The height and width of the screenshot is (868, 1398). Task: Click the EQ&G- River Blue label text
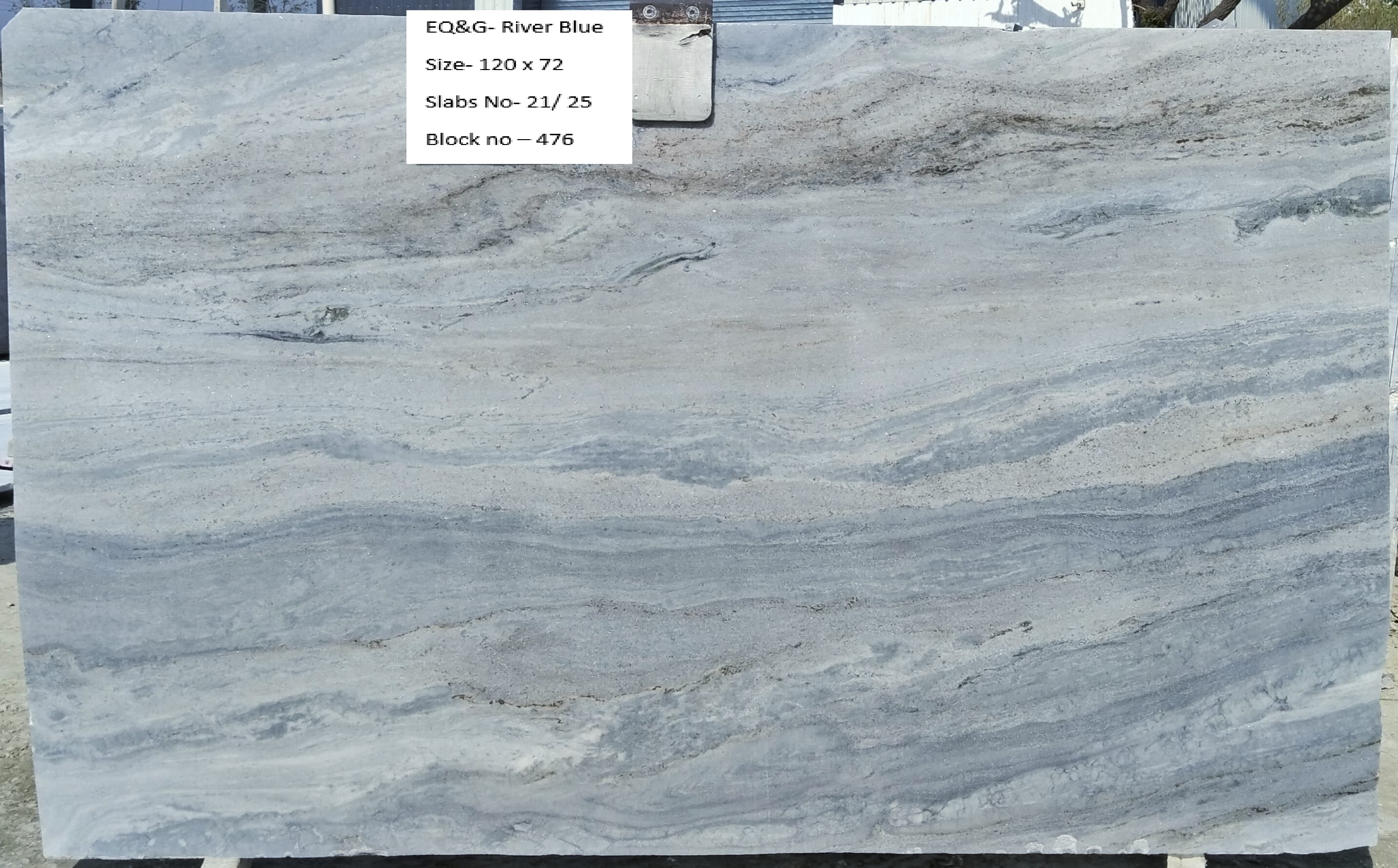[514, 27]
